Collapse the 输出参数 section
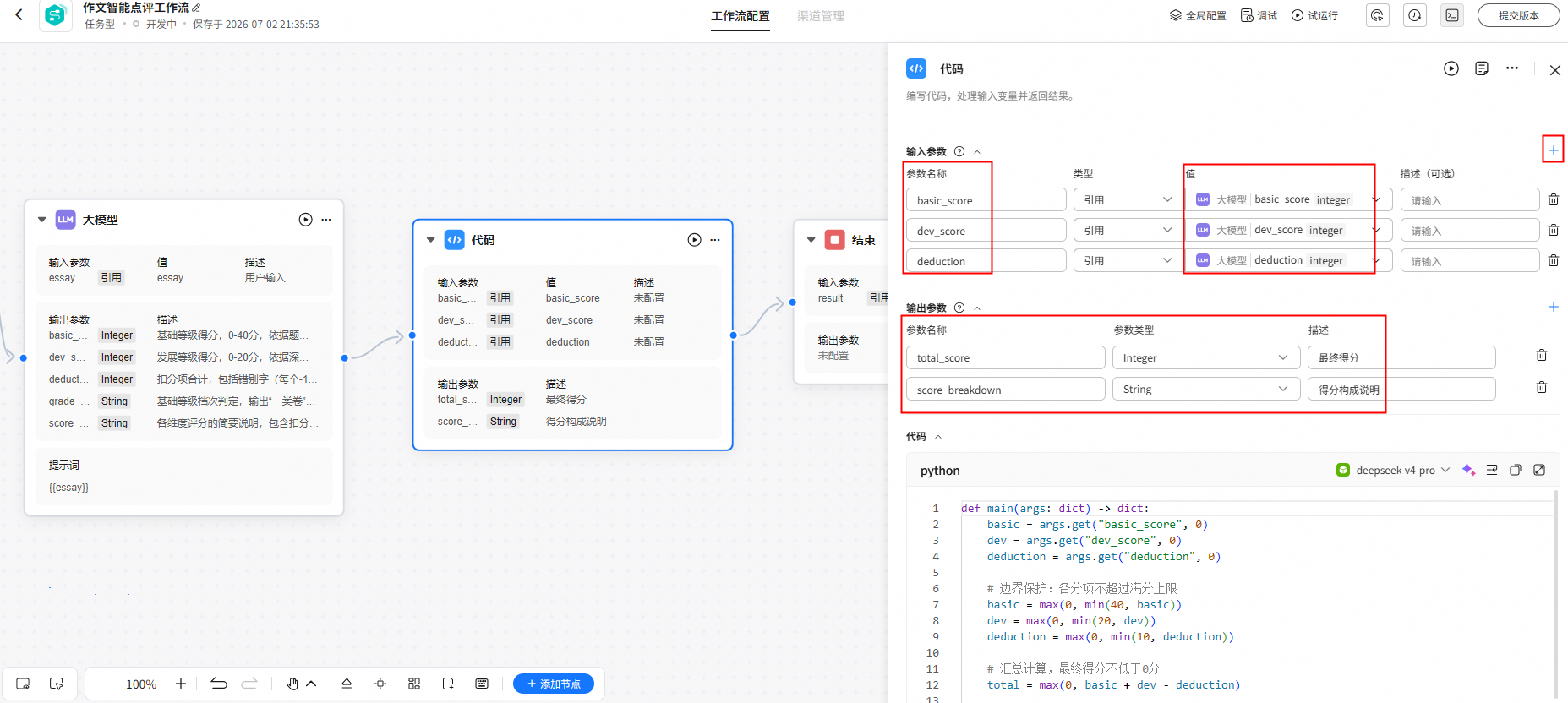This screenshot has width=1568, height=703. 977,308
